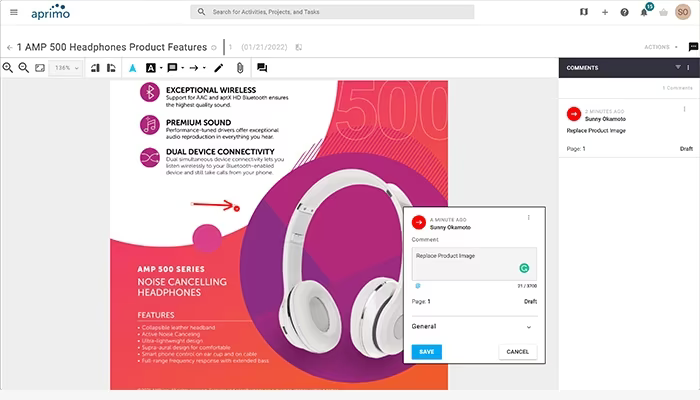Select the blue pointer selection tool
The height and width of the screenshot is (400, 700).
133,68
